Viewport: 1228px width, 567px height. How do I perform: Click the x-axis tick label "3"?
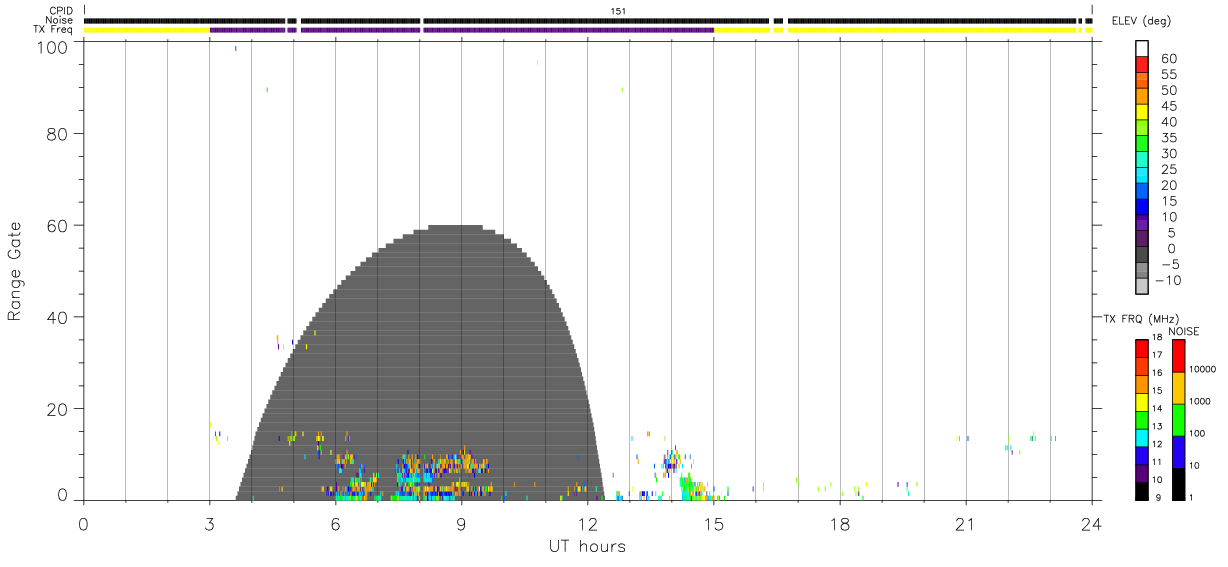(x=209, y=524)
